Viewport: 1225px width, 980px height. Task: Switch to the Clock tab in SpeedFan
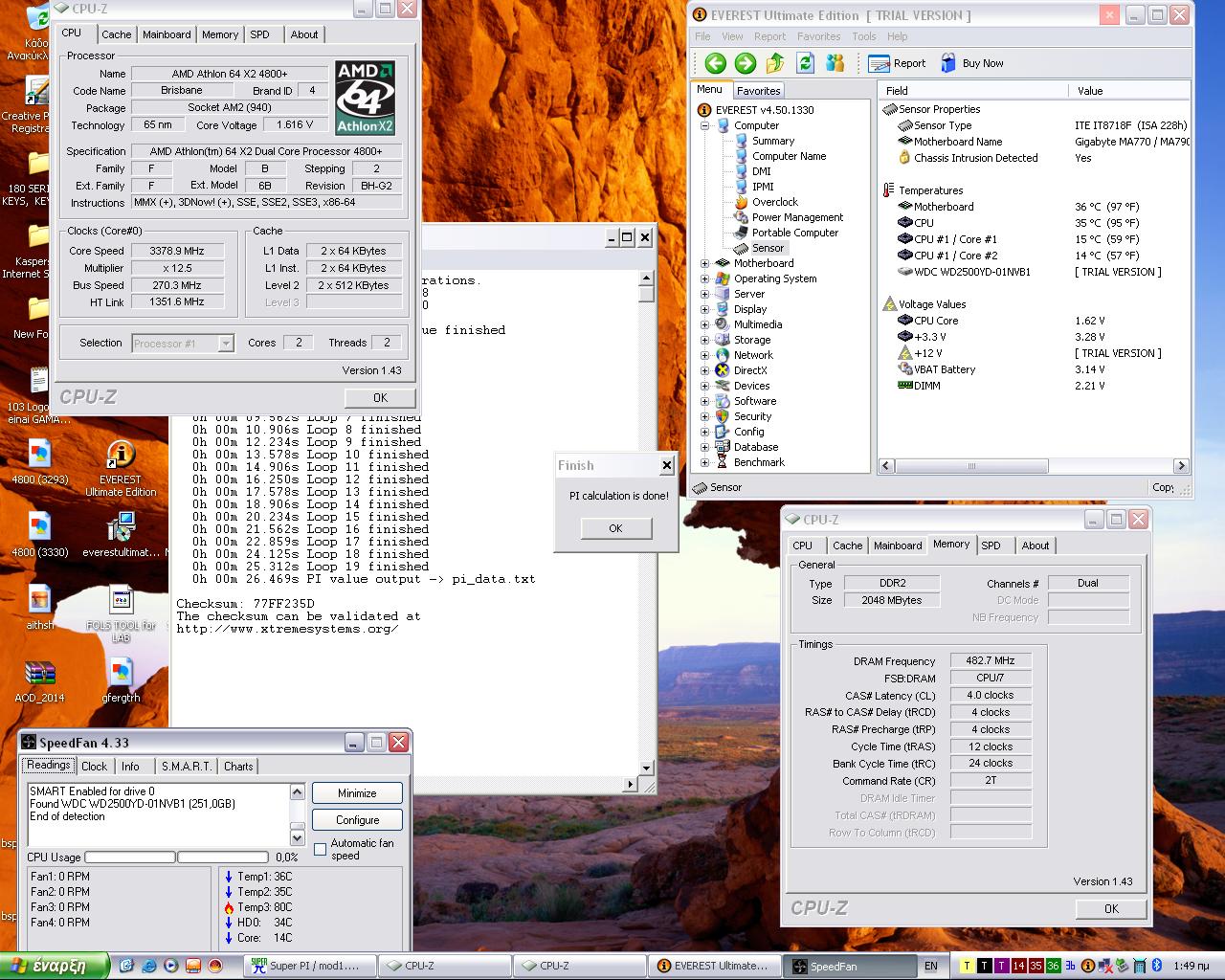pyautogui.click(x=95, y=766)
